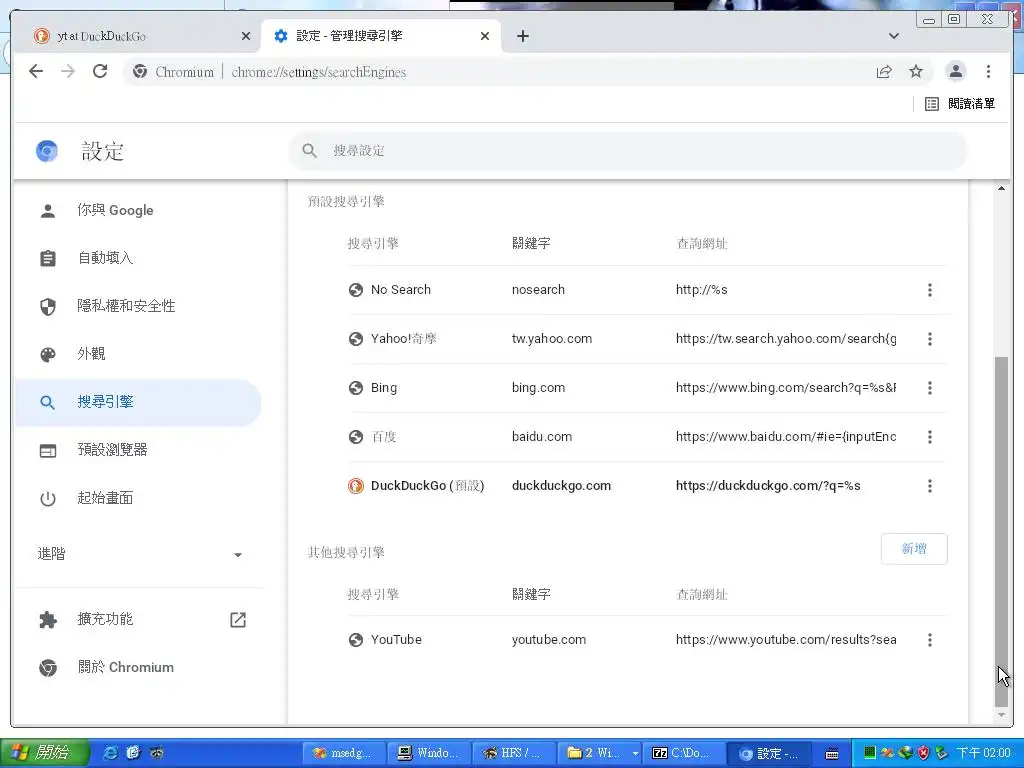This screenshot has height=768, width=1024.
Task: Click the Windo... taskbar window button
Action: point(428,753)
